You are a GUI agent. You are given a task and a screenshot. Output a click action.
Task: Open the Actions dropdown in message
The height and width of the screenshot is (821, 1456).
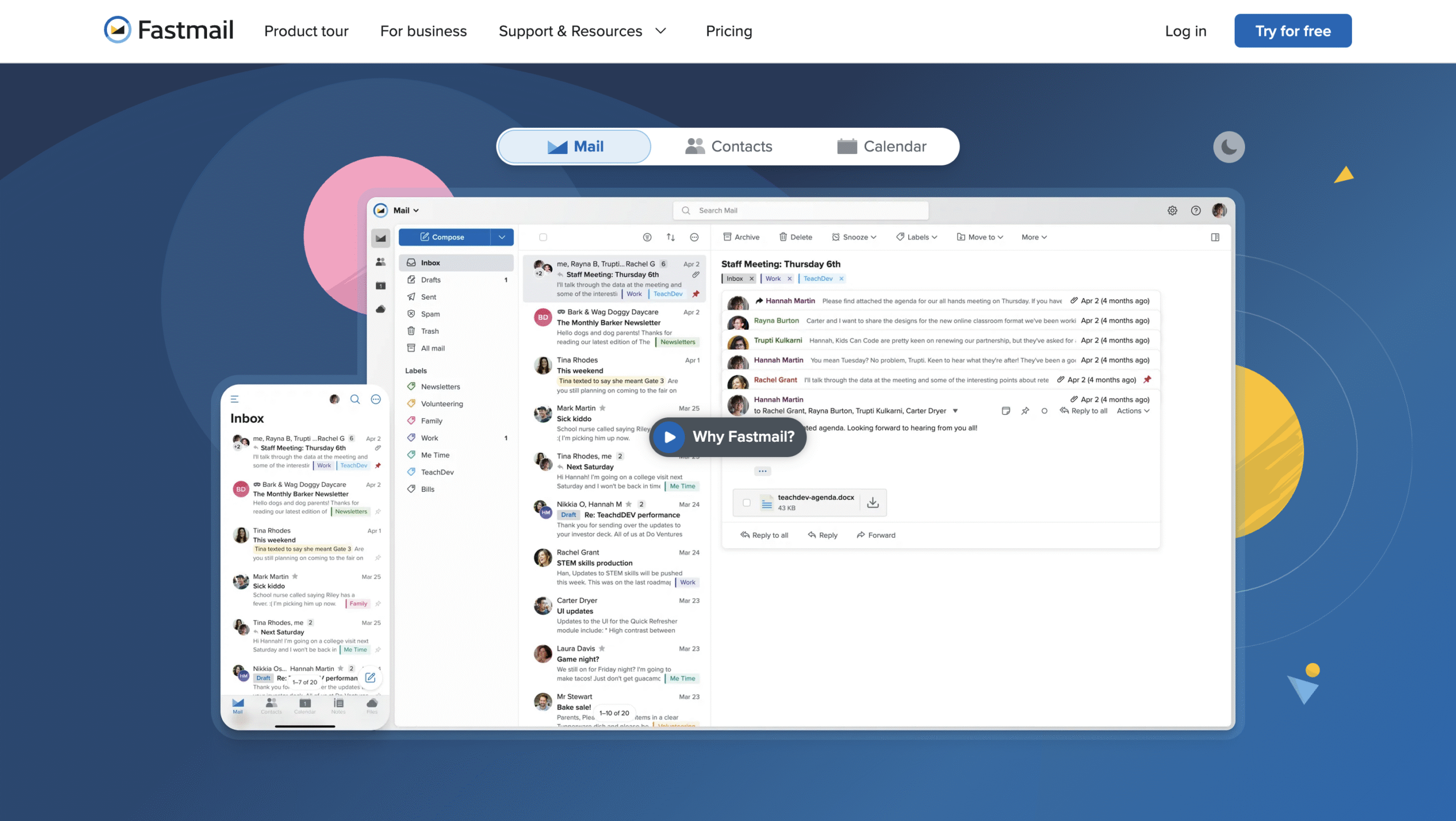coord(1132,410)
